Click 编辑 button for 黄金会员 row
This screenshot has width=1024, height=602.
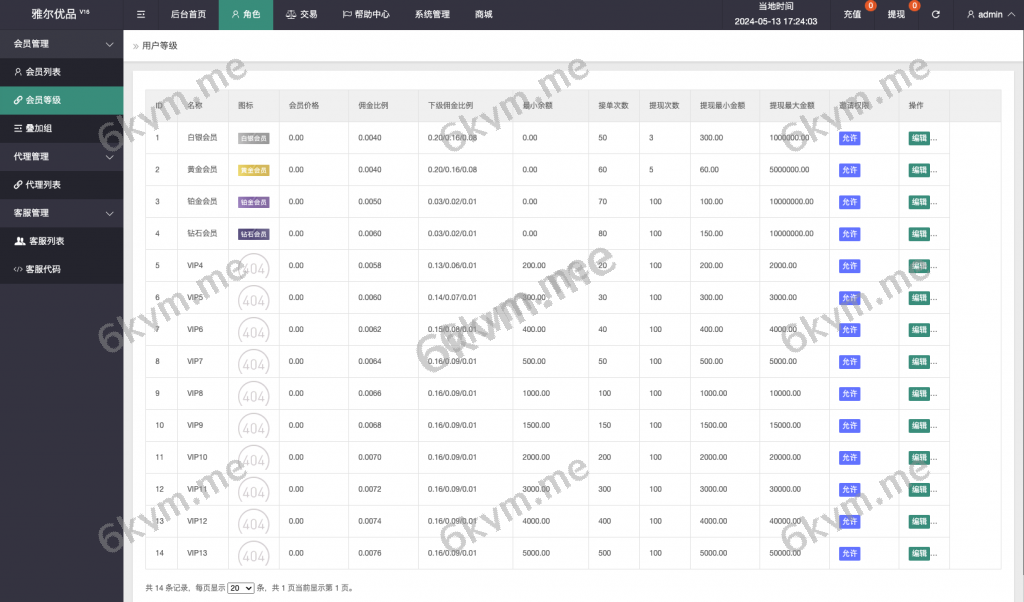click(918, 170)
